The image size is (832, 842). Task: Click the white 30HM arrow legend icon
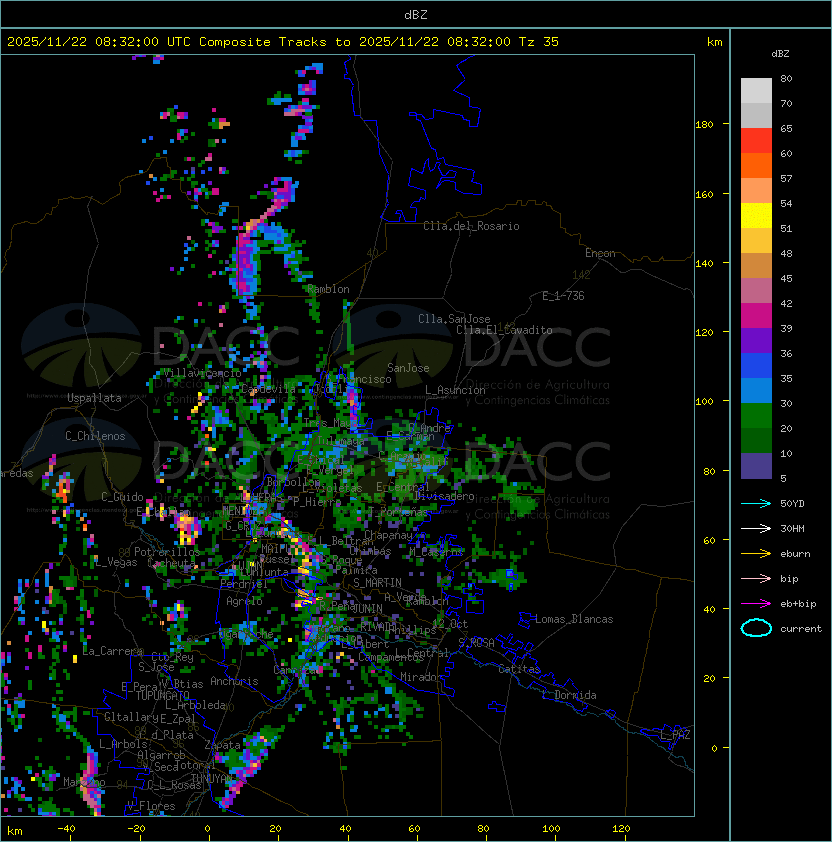click(x=756, y=528)
